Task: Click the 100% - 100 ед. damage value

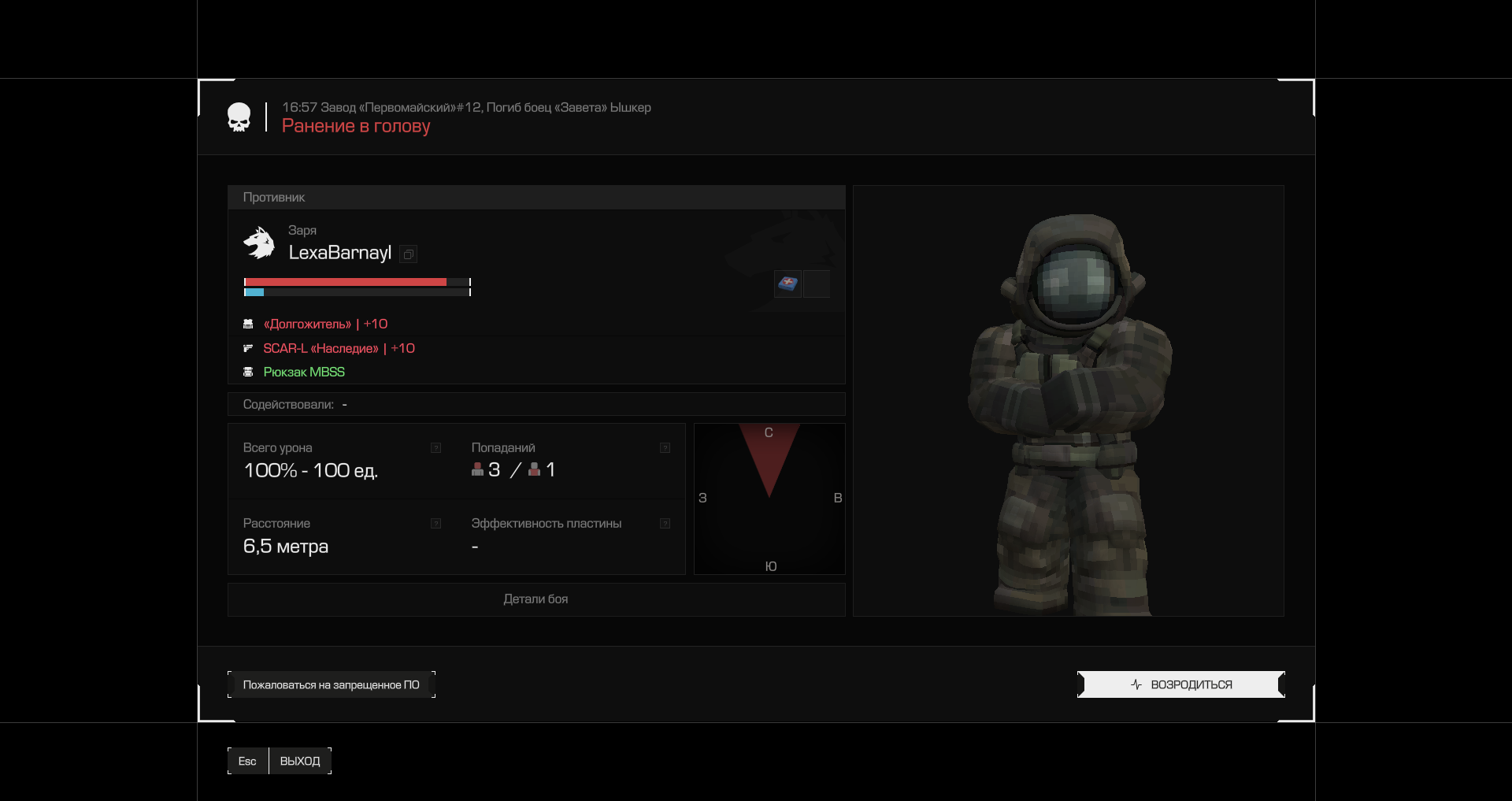Action: pyautogui.click(x=310, y=470)
